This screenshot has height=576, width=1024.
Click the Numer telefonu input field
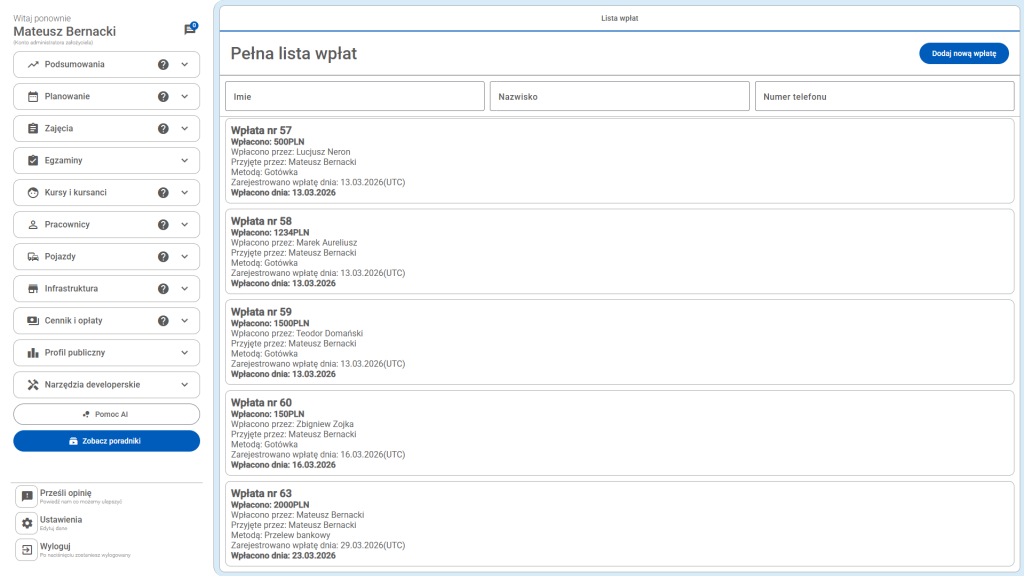coord(884,95)
